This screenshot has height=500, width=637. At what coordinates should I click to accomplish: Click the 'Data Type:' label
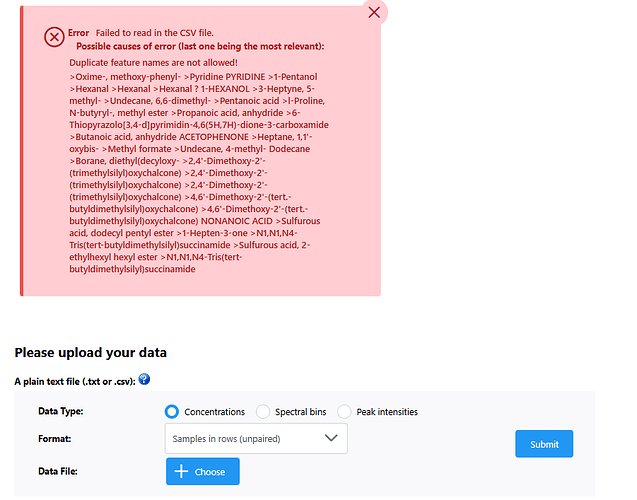pyautogui.click(x=61, y=411)
